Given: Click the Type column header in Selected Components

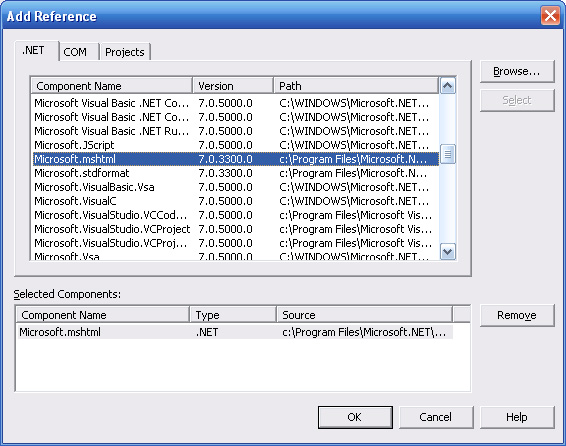Looking at the screenshot, I should (233, 315).
